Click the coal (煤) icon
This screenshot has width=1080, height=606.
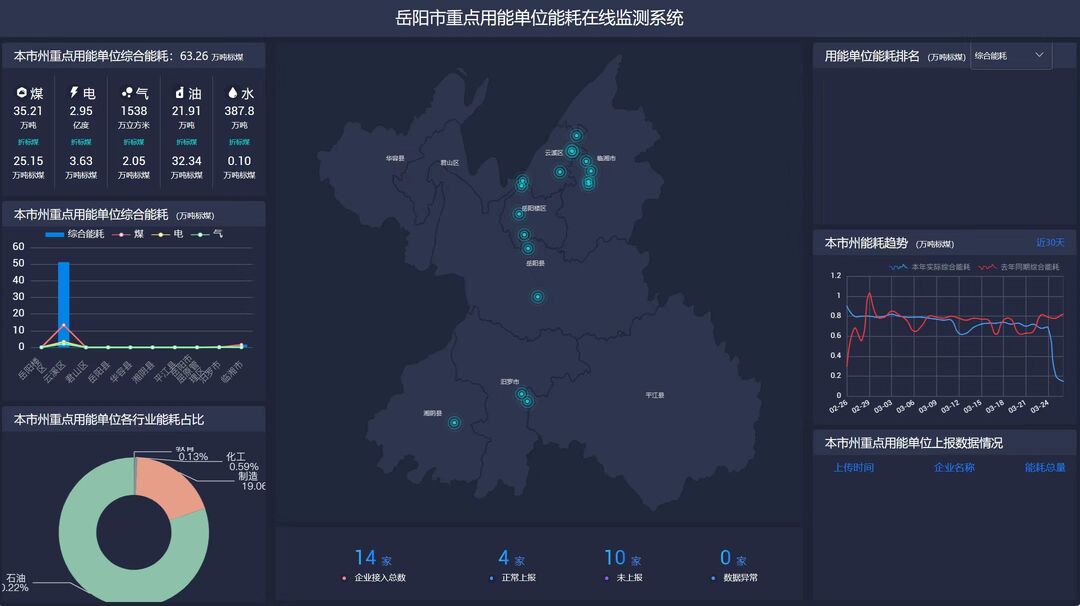(21, 93)
